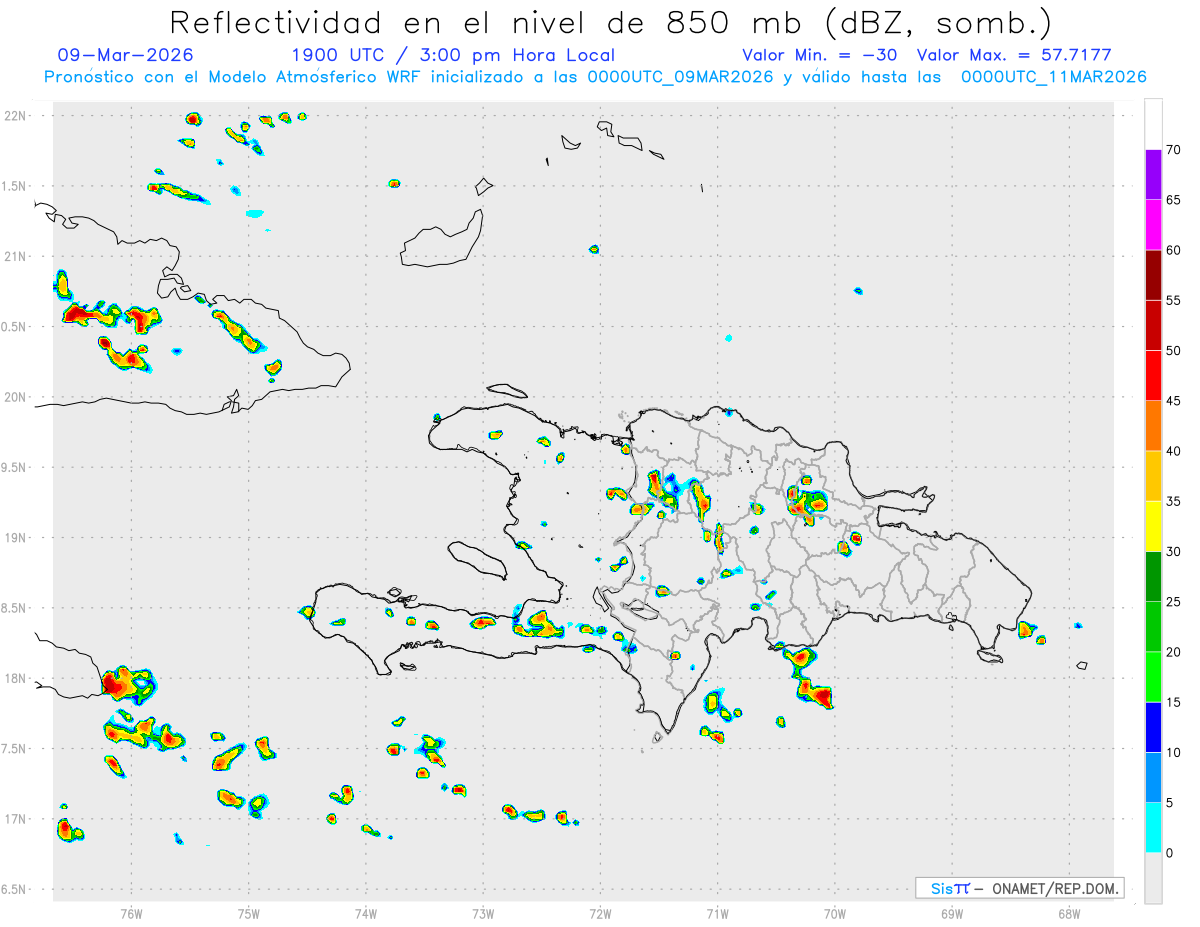1200x927 pixels.
Task: Select the dark red 55–60 dBZ colorbar segment
Action: [1153, 275]
